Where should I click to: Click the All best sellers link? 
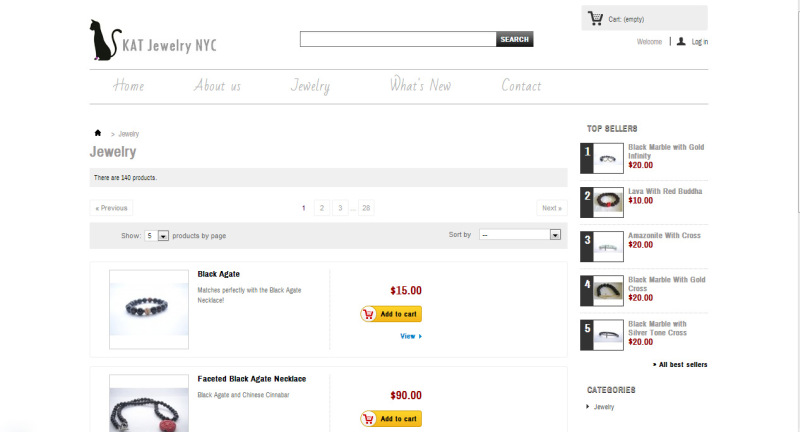pyautogui.click(x=682, y=365)
